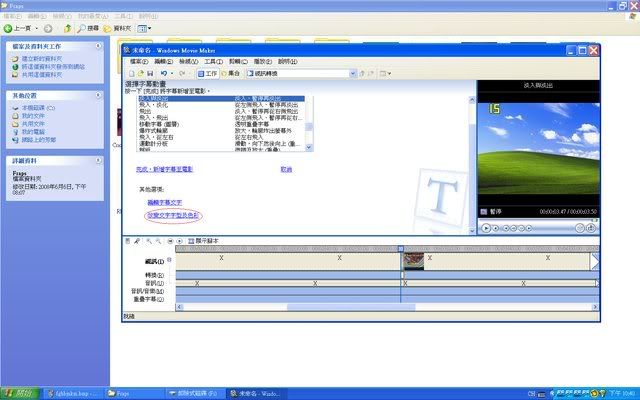Click the Up folder icon in Explorer toolbar
This screenshot has height=400, width=640.
click(x=60, y=28)
